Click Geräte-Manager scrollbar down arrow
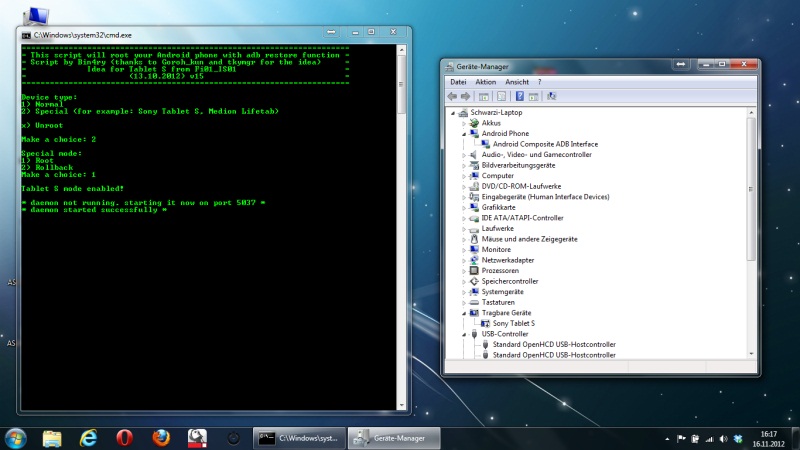This screenshot has width=800, height=450. pyautogui.click(x=751, y=354)
